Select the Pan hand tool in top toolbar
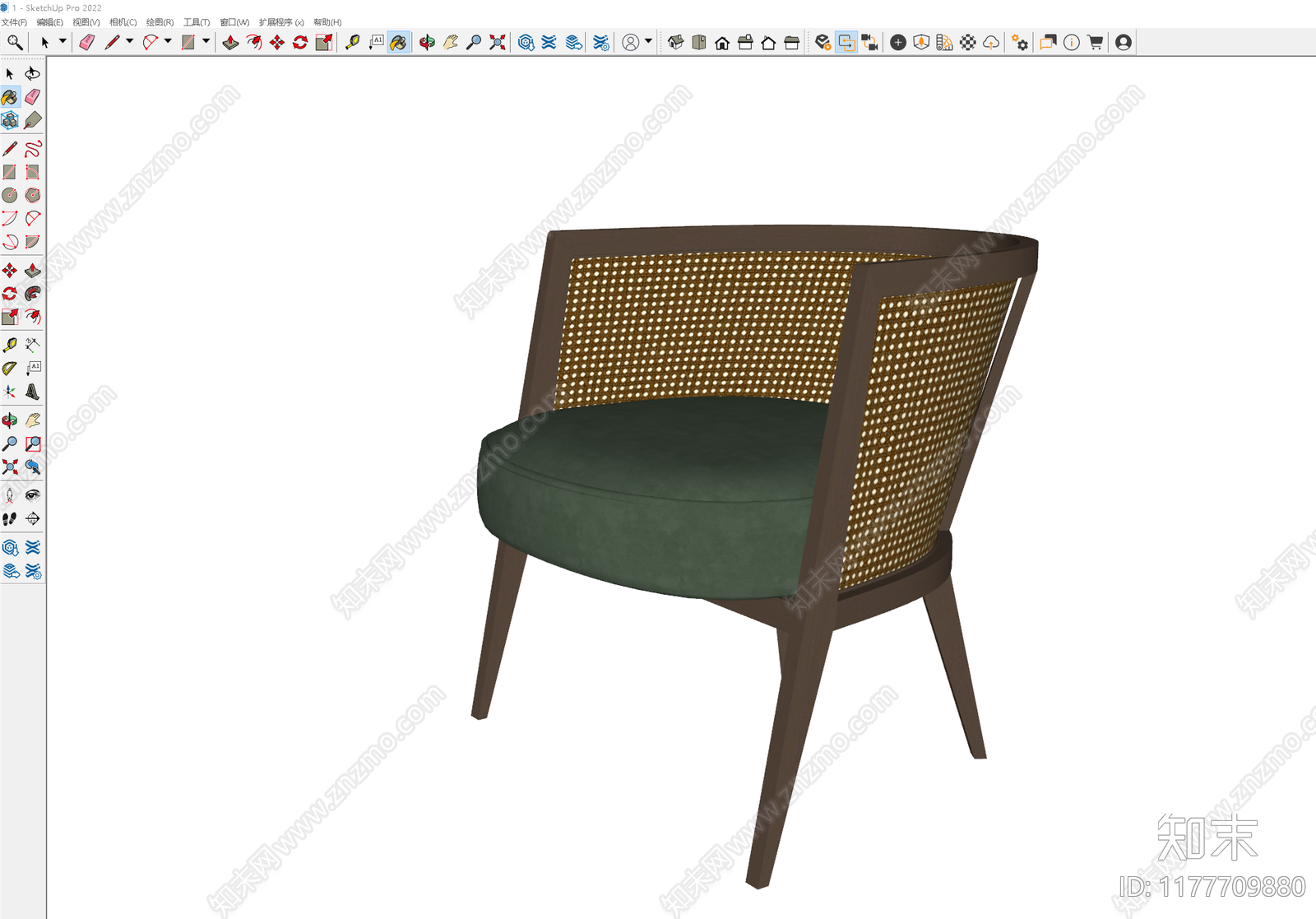This screenshot has height=919, width=1316. (x=450, y=42)
